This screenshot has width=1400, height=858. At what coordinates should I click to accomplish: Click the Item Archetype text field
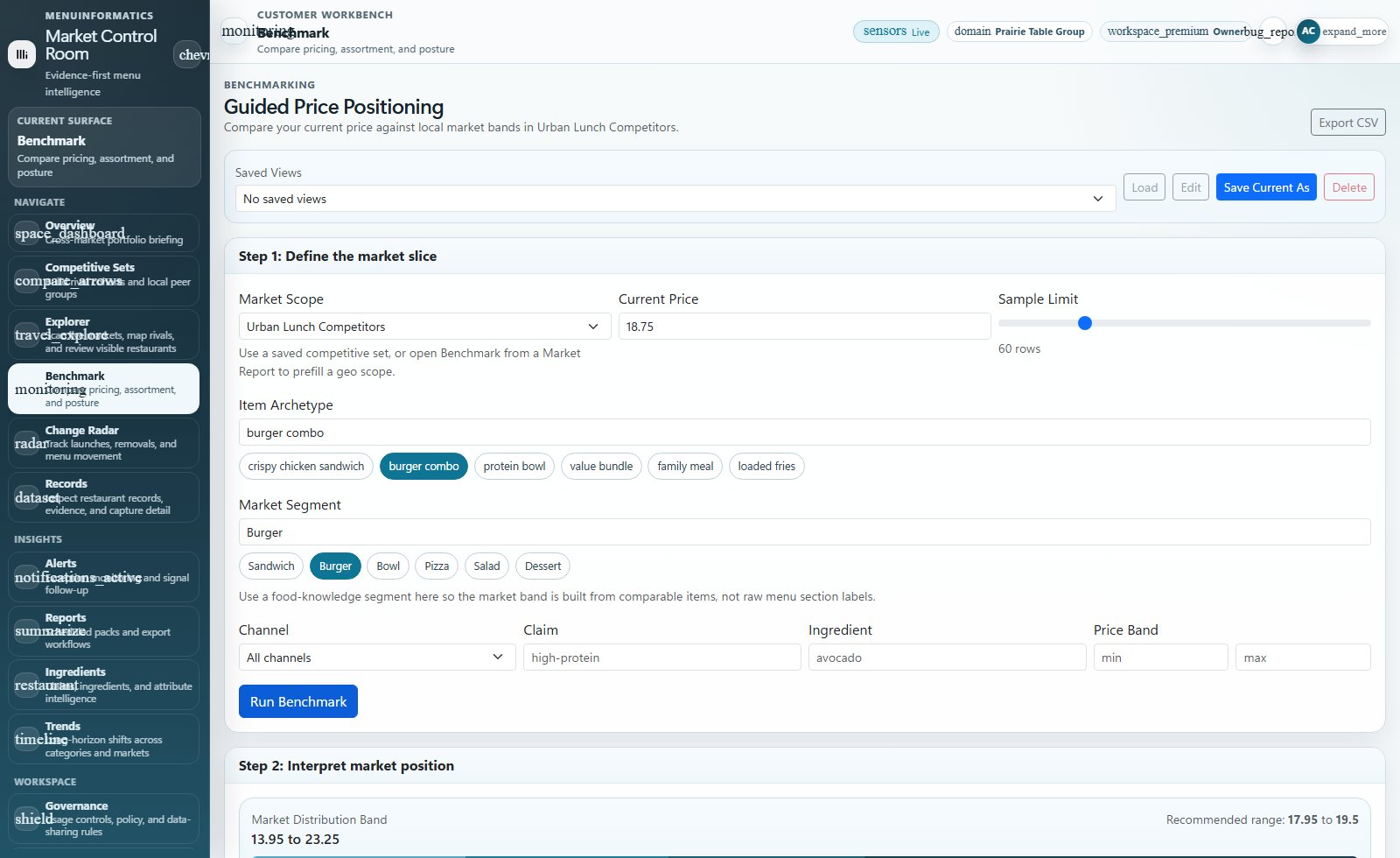coord(804,433)
